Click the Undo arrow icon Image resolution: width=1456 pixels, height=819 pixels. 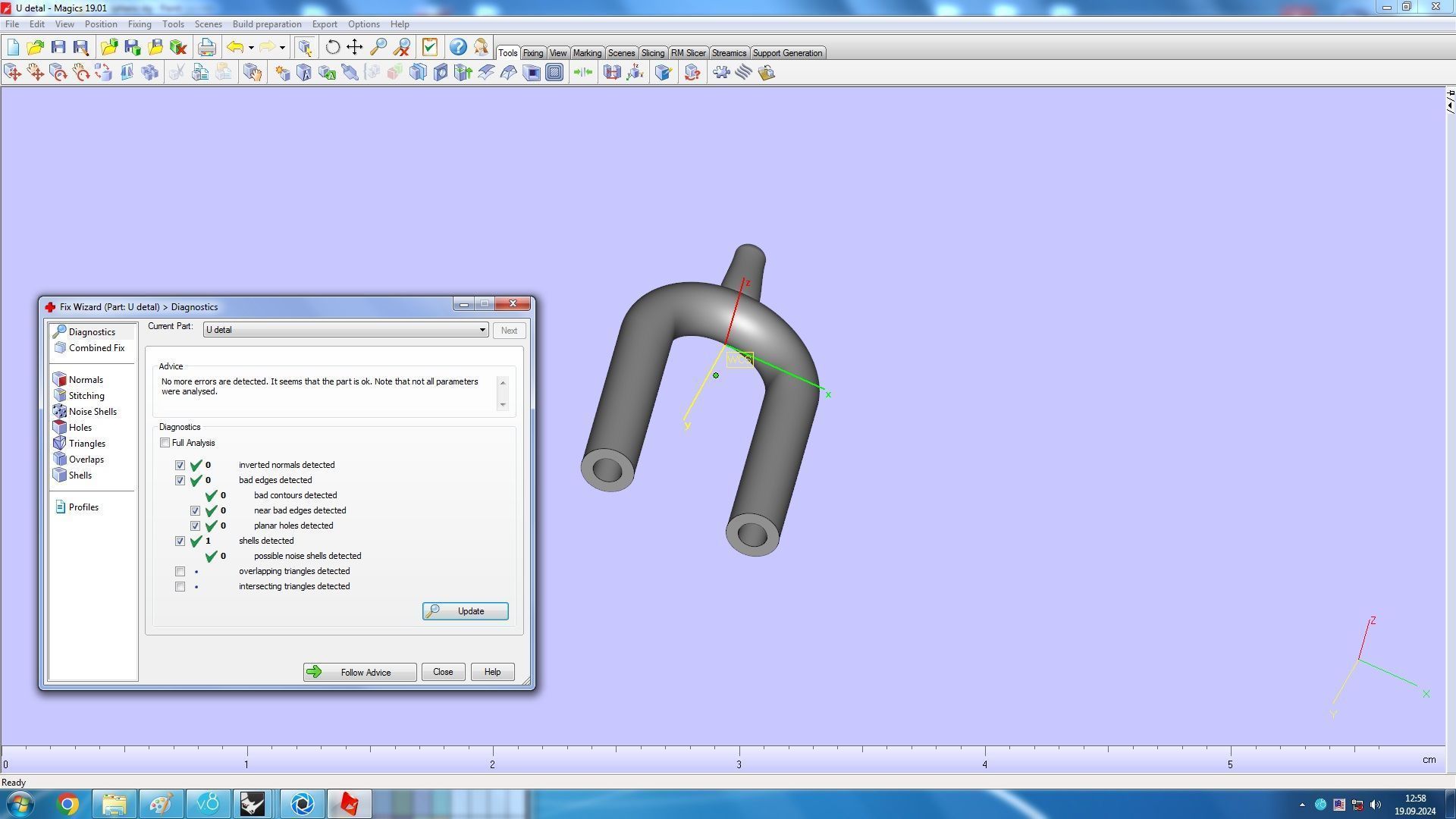(235, 47)
